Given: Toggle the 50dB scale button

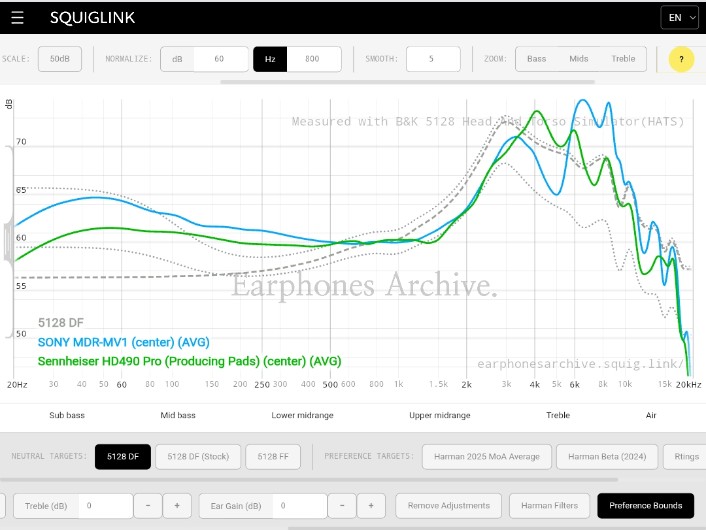Looking at the screenshot, I should coord(60,59).
